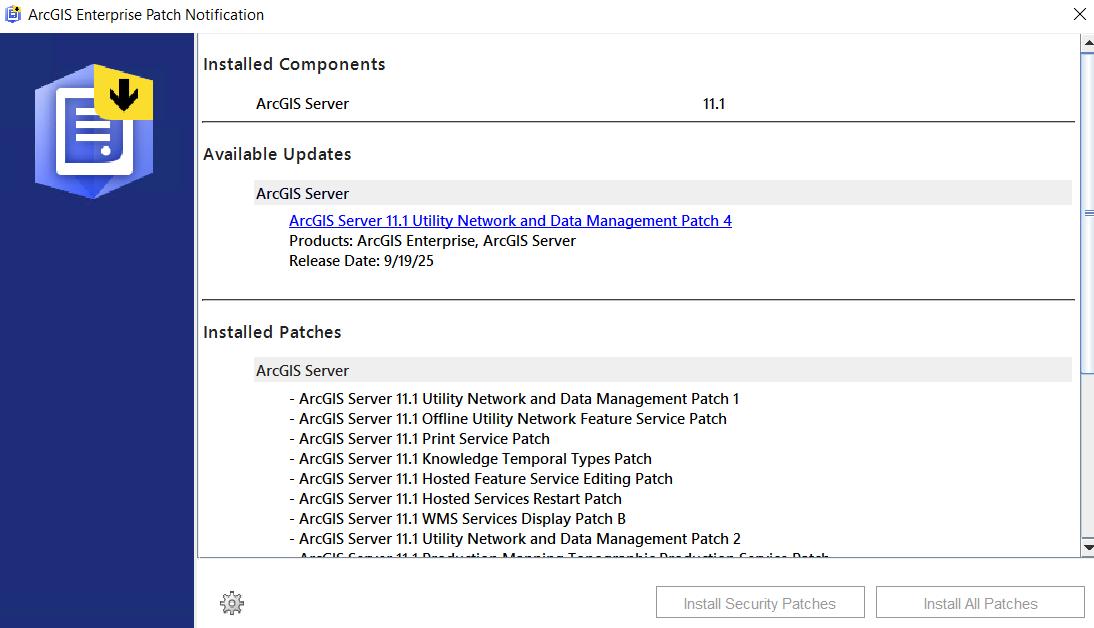
Task: Click the Available Updates heading
Action: (x=277, y=154)
